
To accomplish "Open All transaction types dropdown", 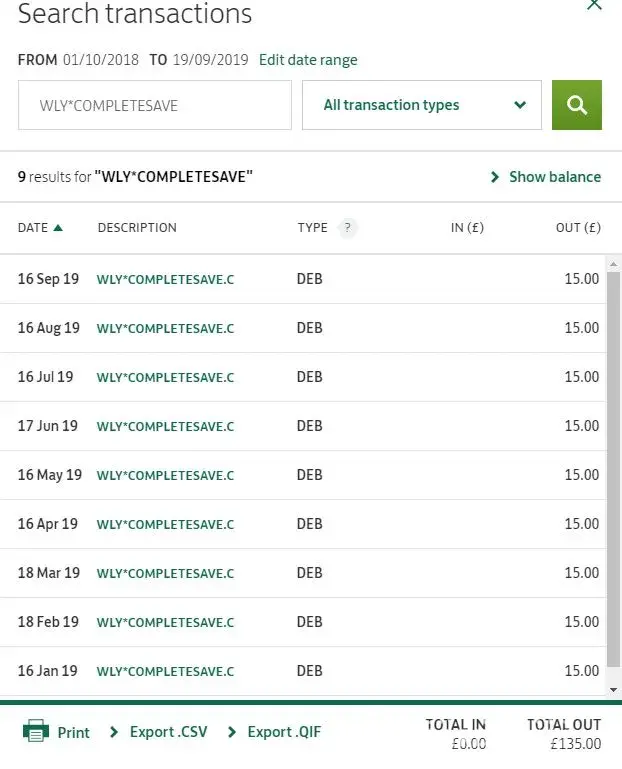I will (421, 105).
